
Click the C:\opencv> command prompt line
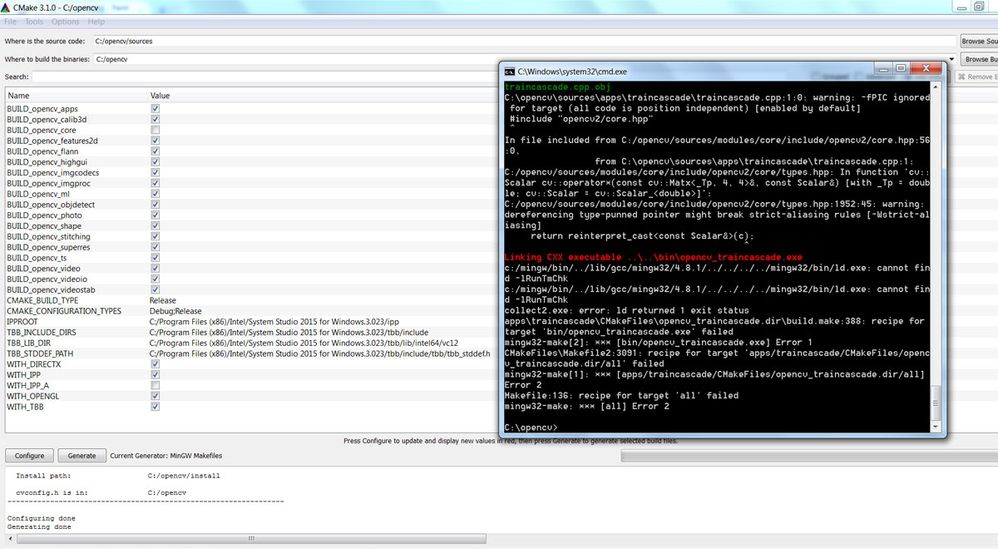point(531,427)
